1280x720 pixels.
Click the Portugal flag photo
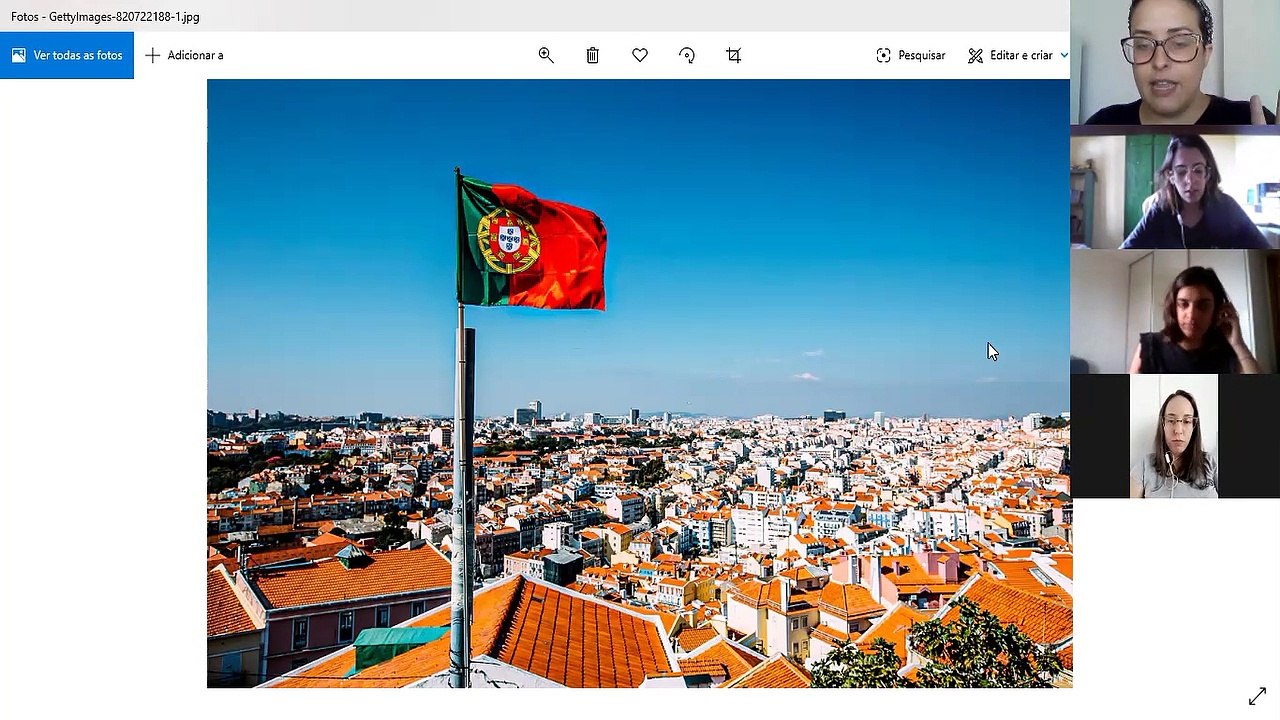[x=639, y=384]
